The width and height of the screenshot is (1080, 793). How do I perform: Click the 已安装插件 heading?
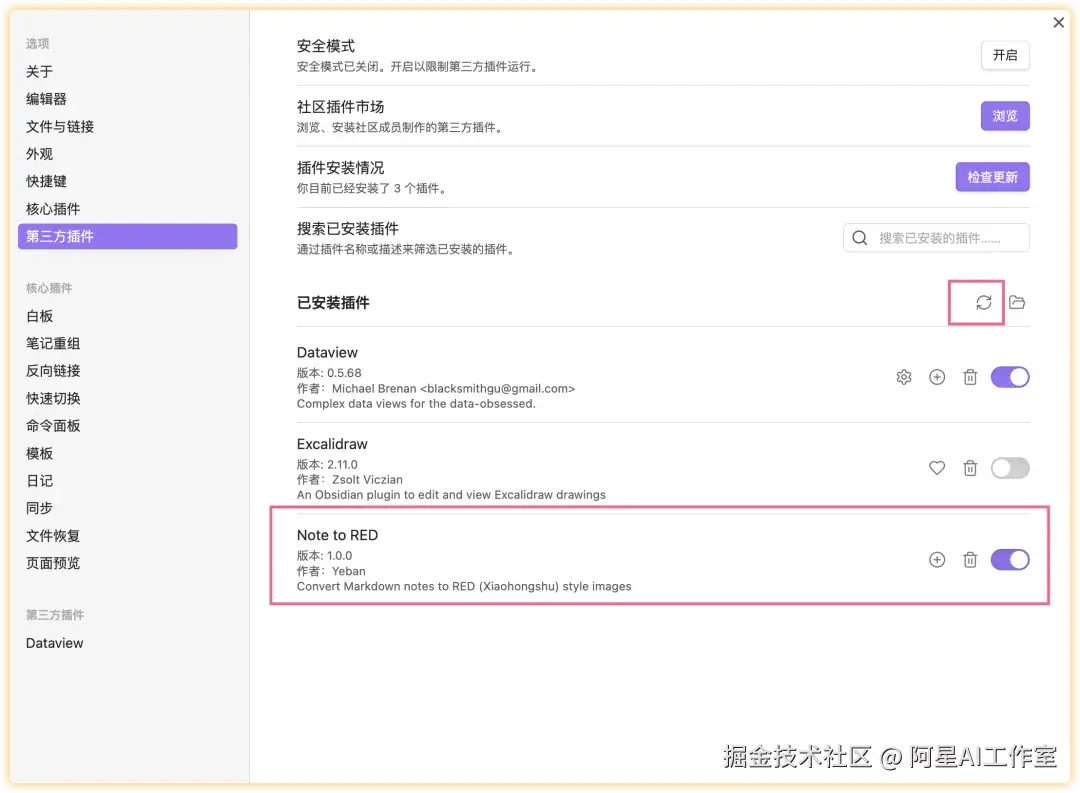coord(333,303)
